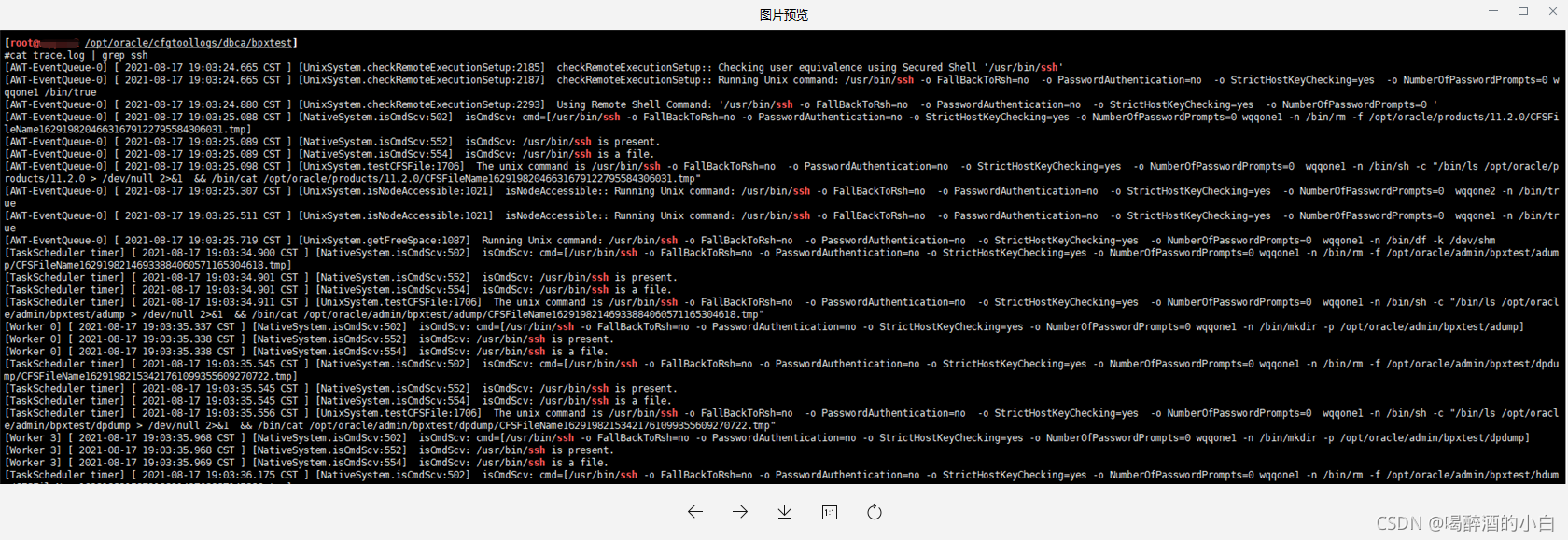
Task: Download the previewed image
Action: coord(785,512)
